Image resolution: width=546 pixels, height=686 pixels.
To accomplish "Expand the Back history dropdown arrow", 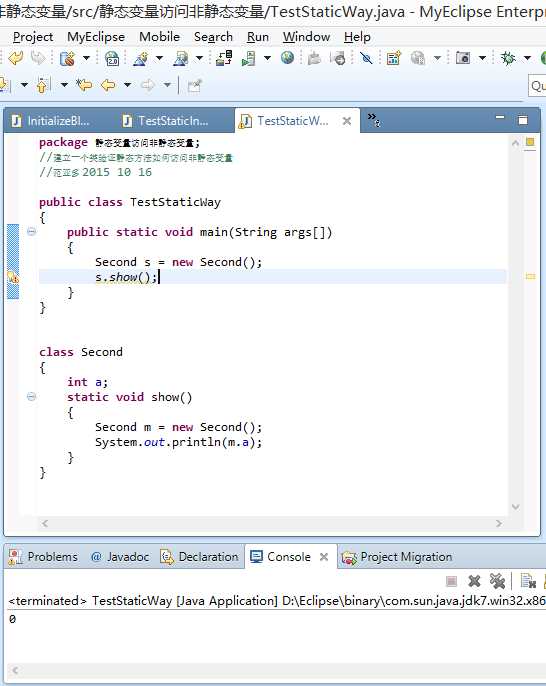I will (127, 85).
